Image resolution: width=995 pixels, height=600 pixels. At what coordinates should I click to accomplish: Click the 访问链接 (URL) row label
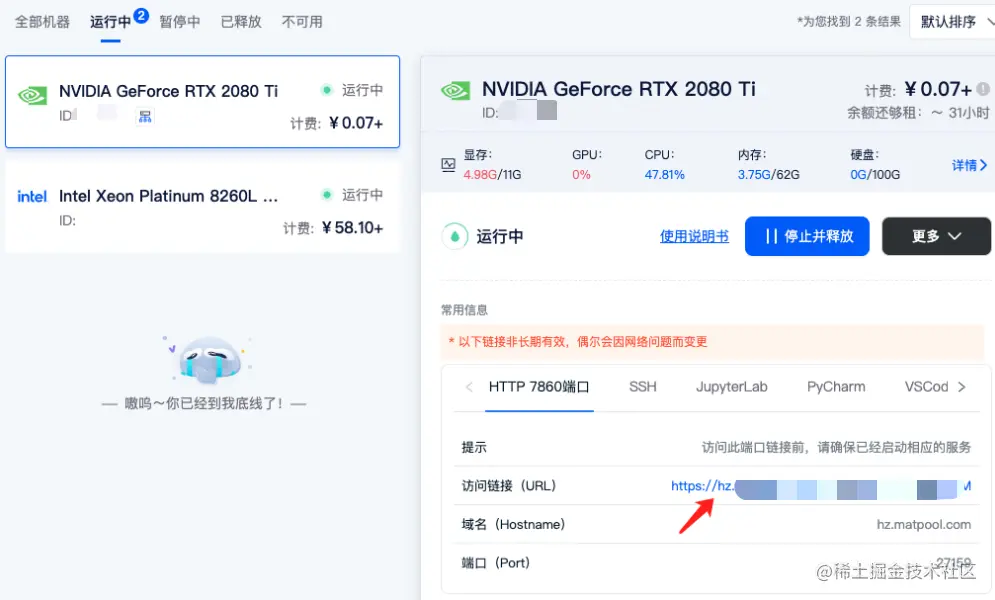click(x=509, y=486)
